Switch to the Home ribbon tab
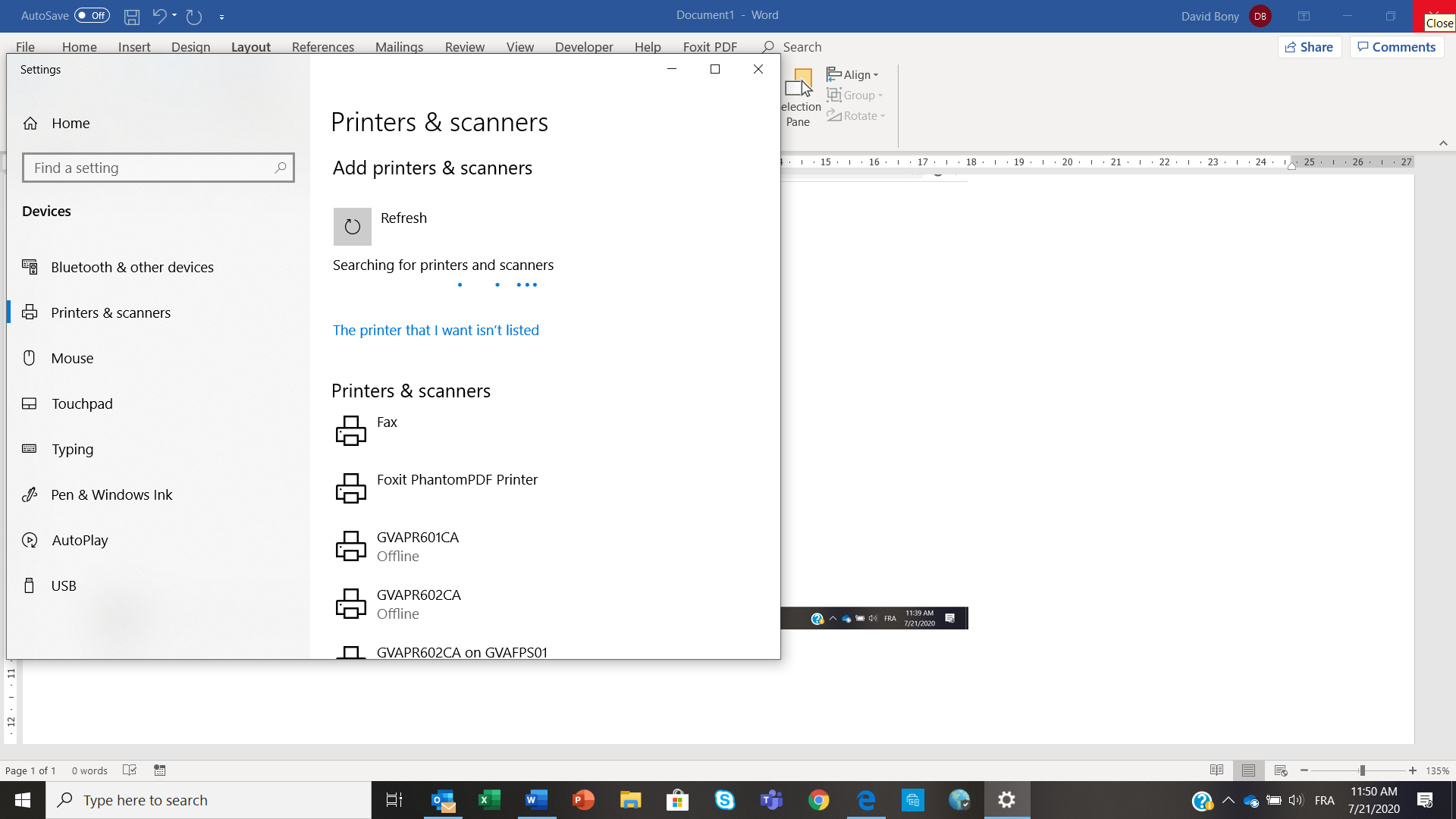The image size is (1456, 819). (80, 46)
